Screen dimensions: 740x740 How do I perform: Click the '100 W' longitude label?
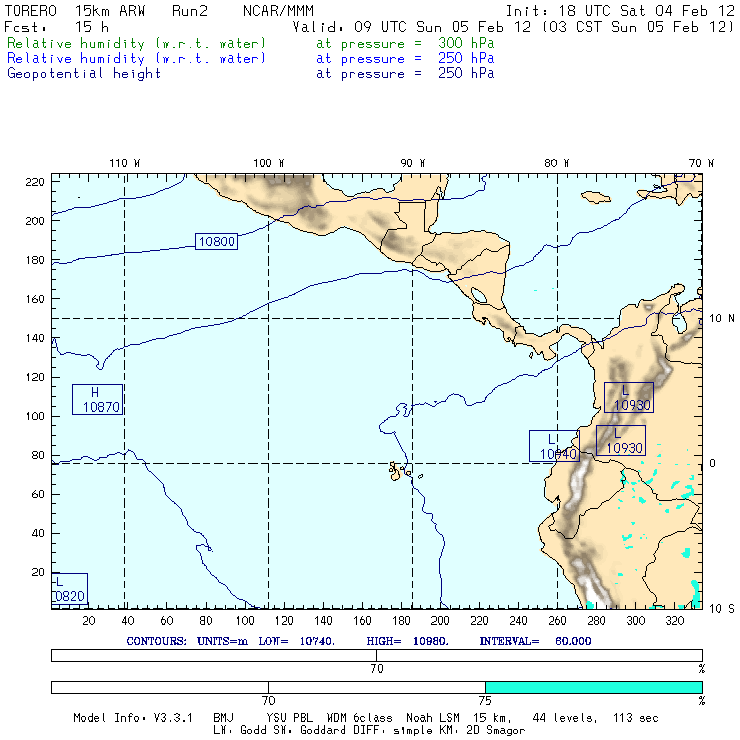[x=269, y=163]
